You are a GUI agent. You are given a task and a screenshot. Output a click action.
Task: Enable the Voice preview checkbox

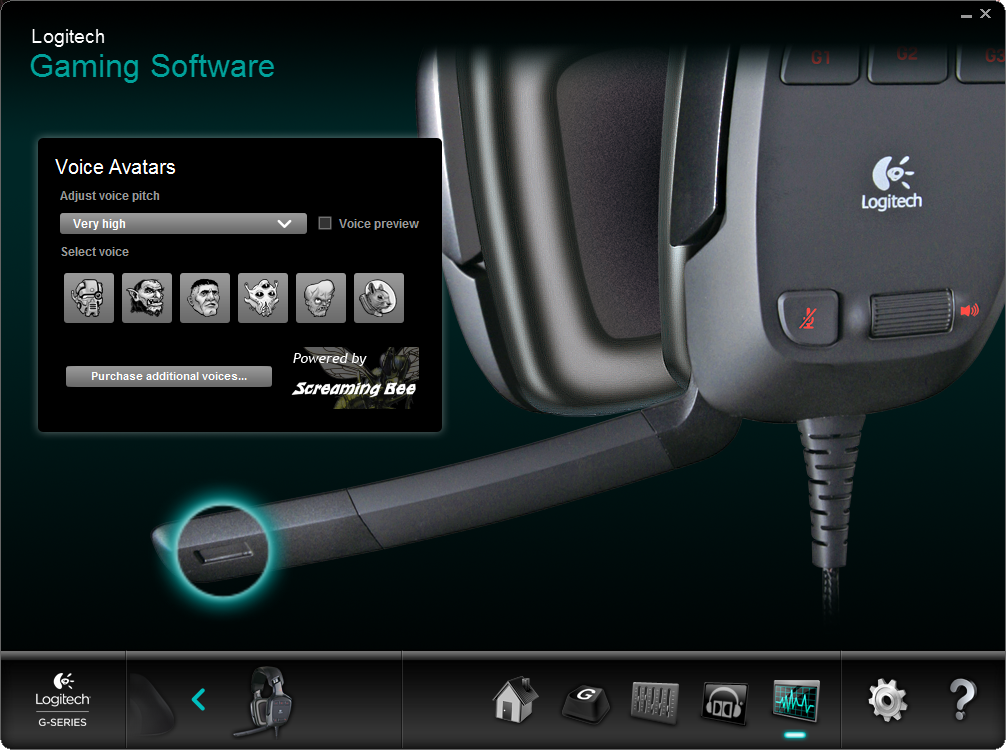[x=325, y=223]
